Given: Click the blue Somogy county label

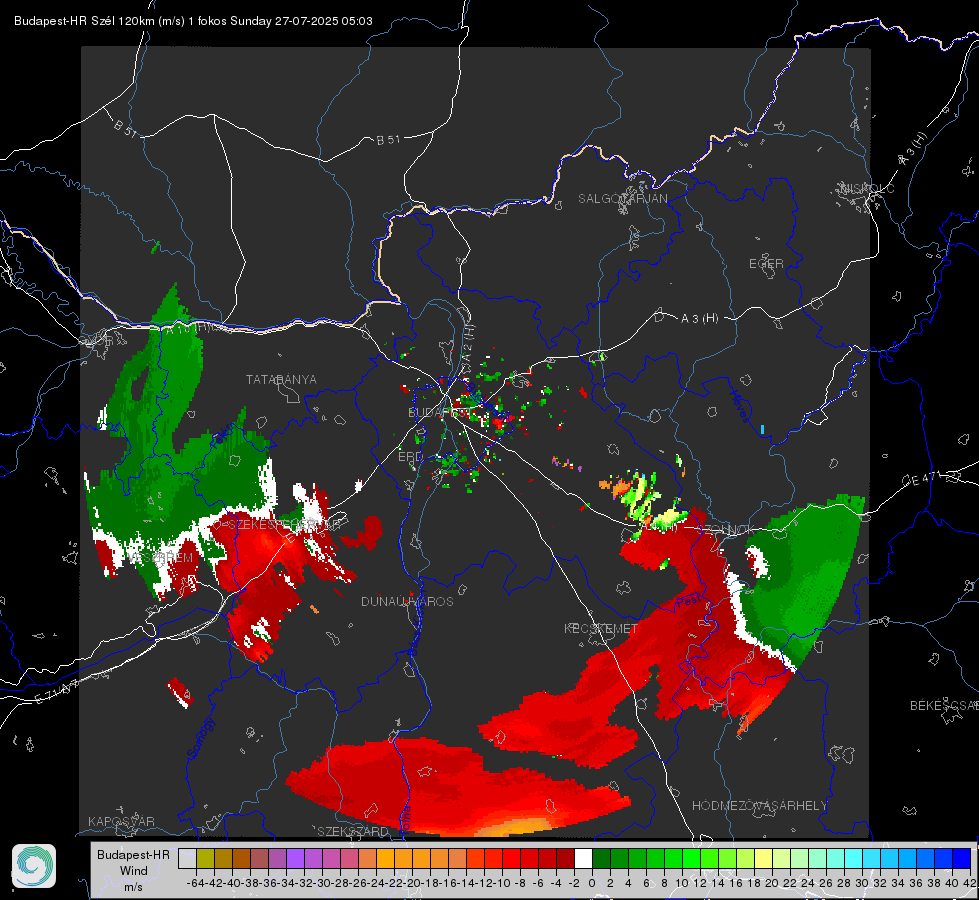Looking at the screenshot, I should tap(200, 738).
